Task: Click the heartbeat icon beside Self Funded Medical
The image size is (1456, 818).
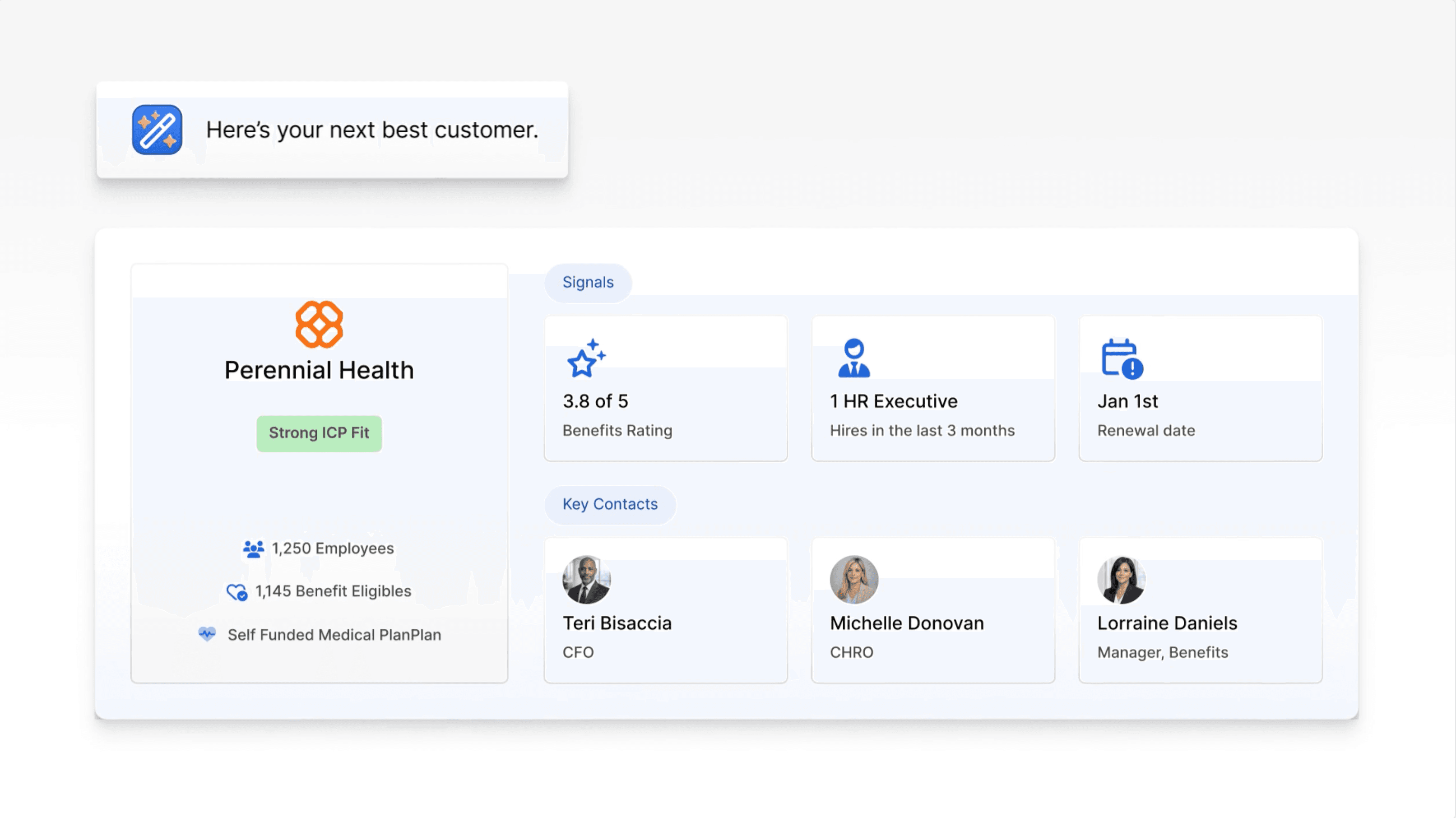Action: [x=207, y=634]
